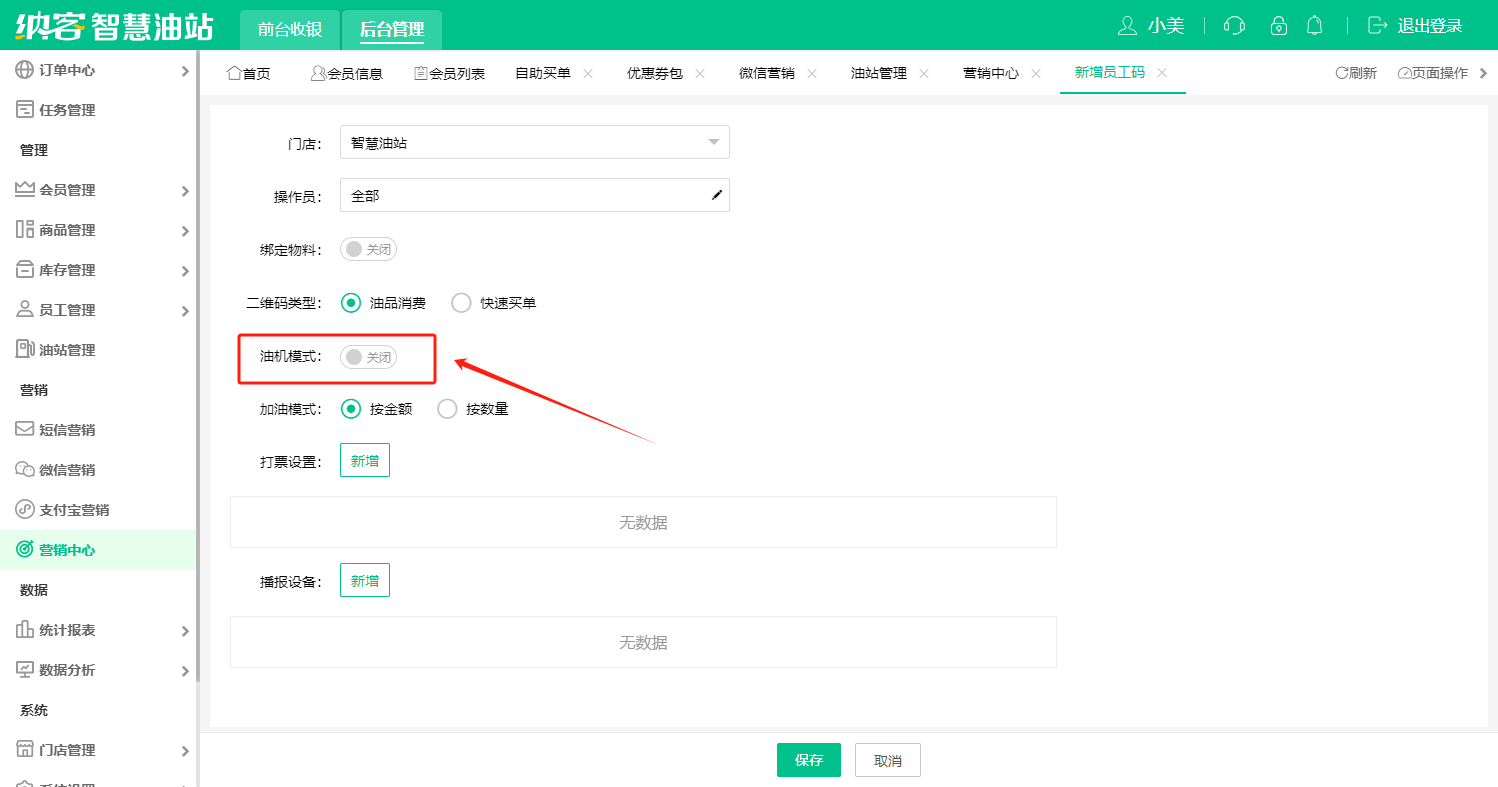Open 油站管理 in the sidebar
1498x787 pixels.
(x=67, y=350)
